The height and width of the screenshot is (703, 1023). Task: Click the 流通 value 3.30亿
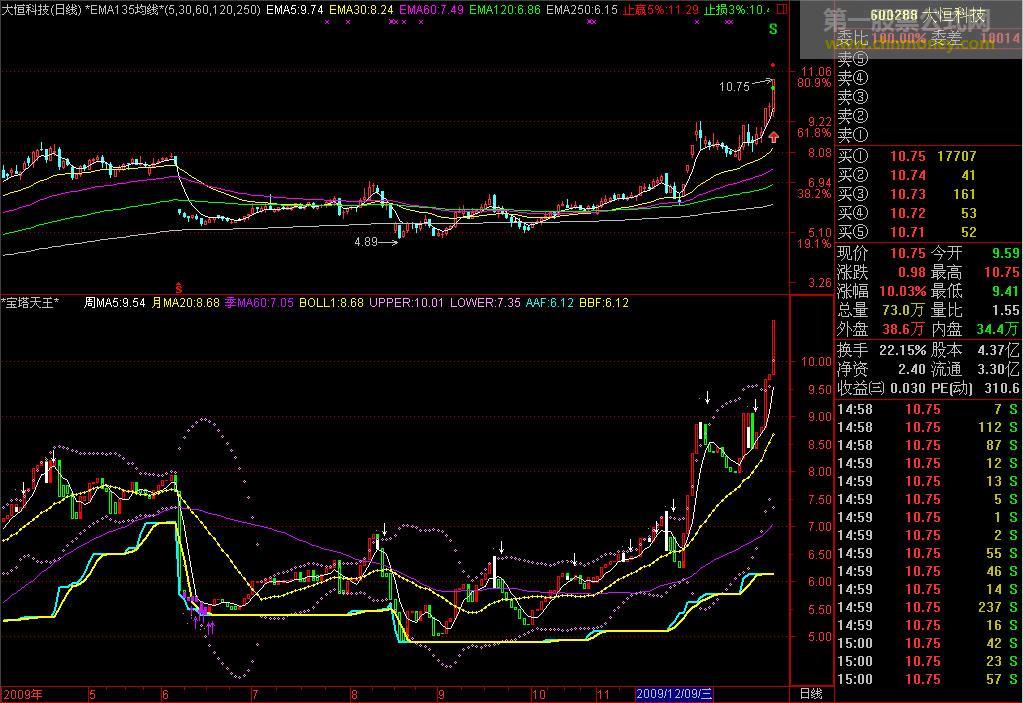pyautogui.click(x=998, y=369)
